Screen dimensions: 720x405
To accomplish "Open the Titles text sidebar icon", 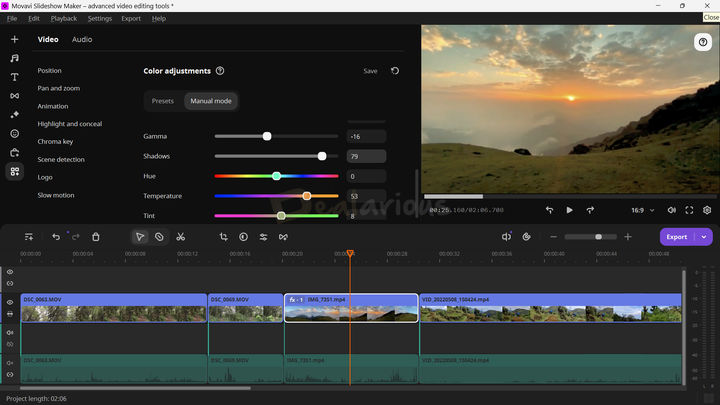I will point(15,77).
